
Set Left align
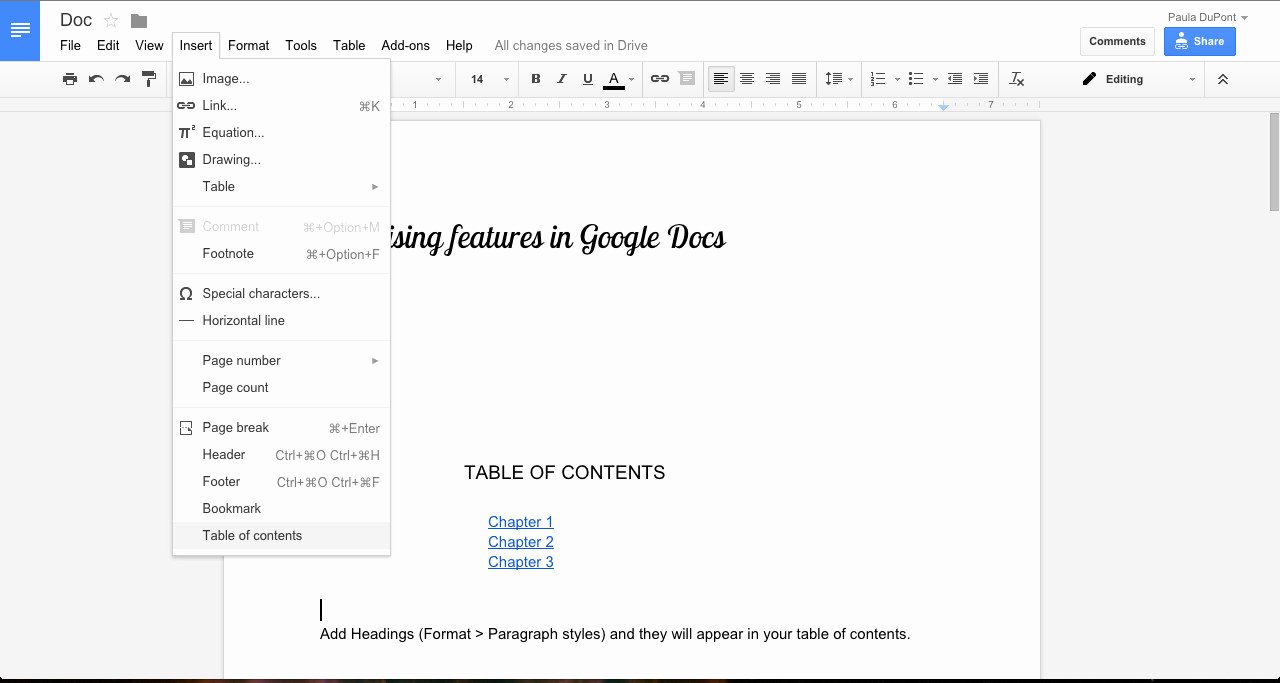pos(721,79)
